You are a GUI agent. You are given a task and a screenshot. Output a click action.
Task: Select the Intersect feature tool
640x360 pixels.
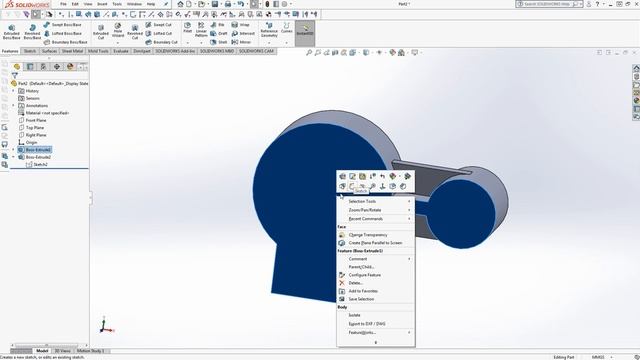243,33
